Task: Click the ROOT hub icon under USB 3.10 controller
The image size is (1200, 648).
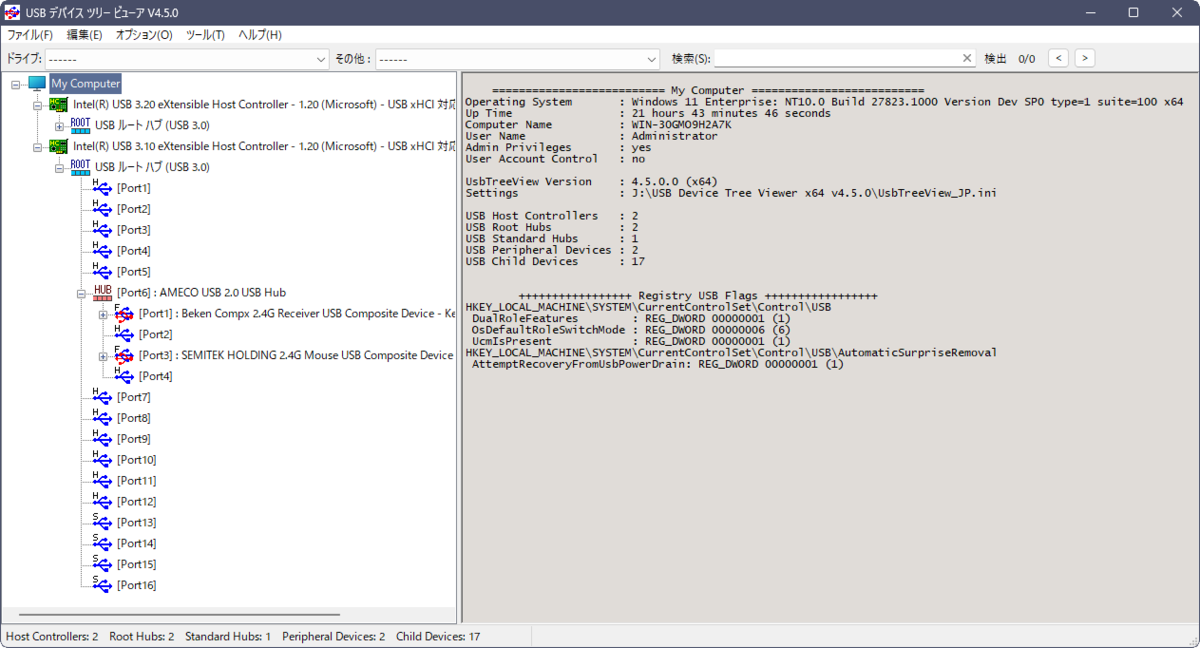Action: [80, 167]
